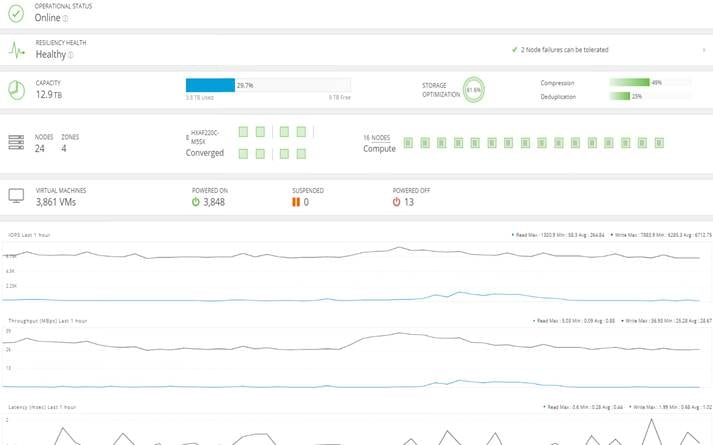Click the Compression 49% green bar

tap(629, 82)
